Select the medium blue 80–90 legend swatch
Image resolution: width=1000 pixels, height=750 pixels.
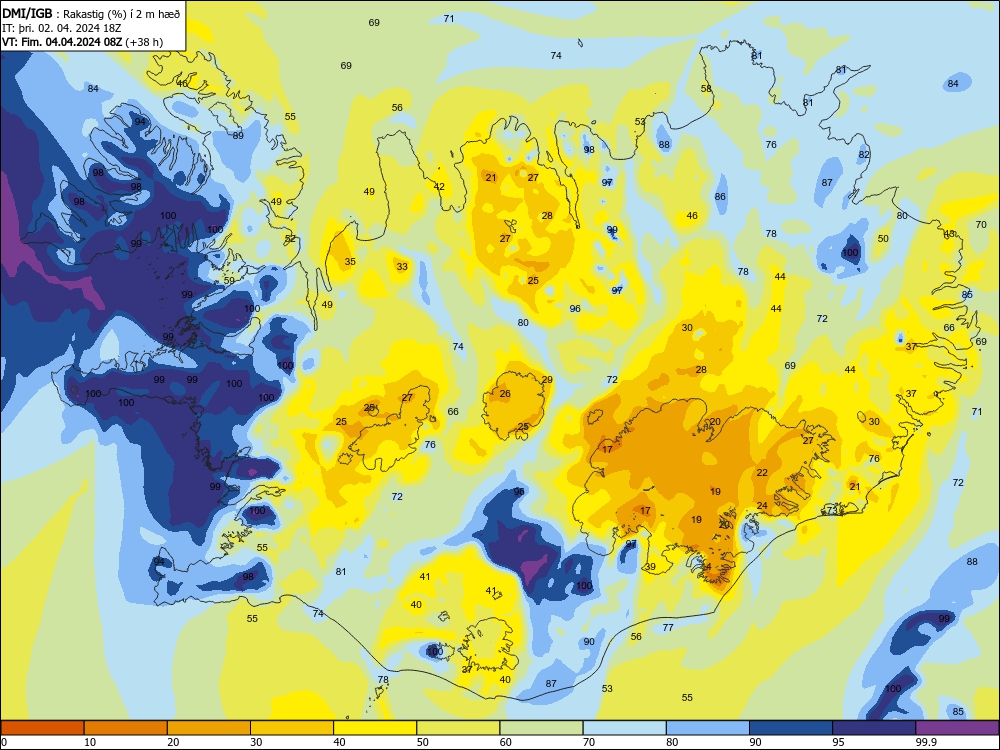(x=708, y=728)
